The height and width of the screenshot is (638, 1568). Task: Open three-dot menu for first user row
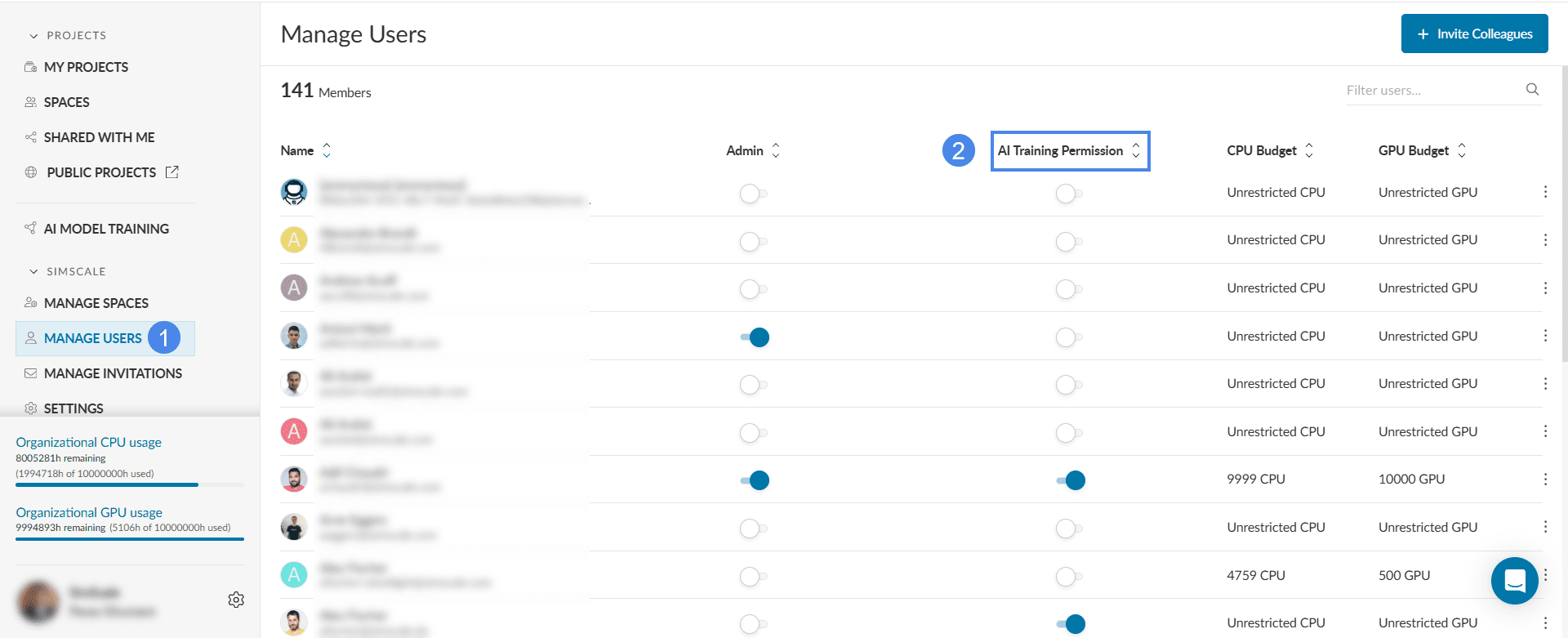(1545, 192)
